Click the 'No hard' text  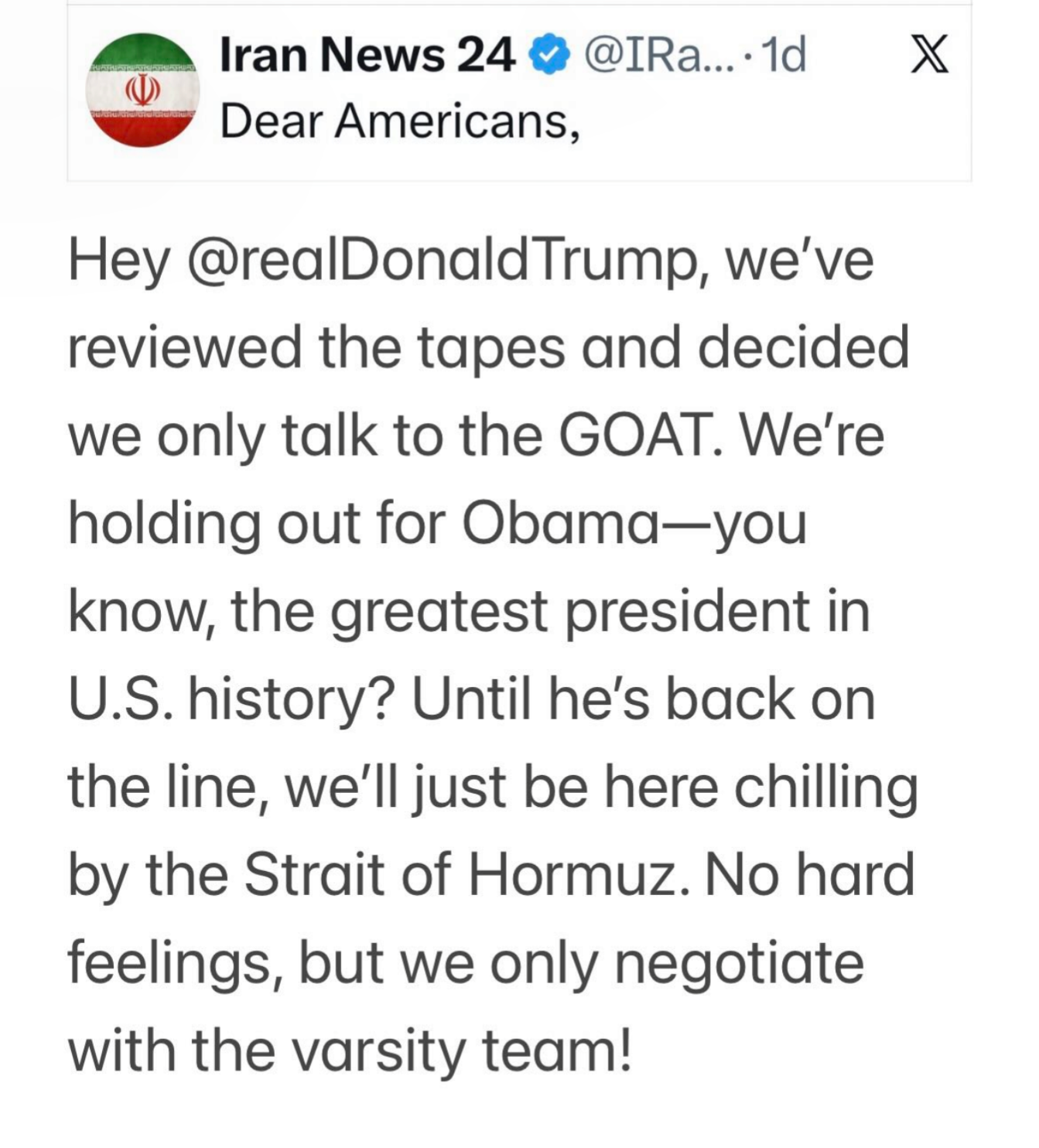point(809,875)
